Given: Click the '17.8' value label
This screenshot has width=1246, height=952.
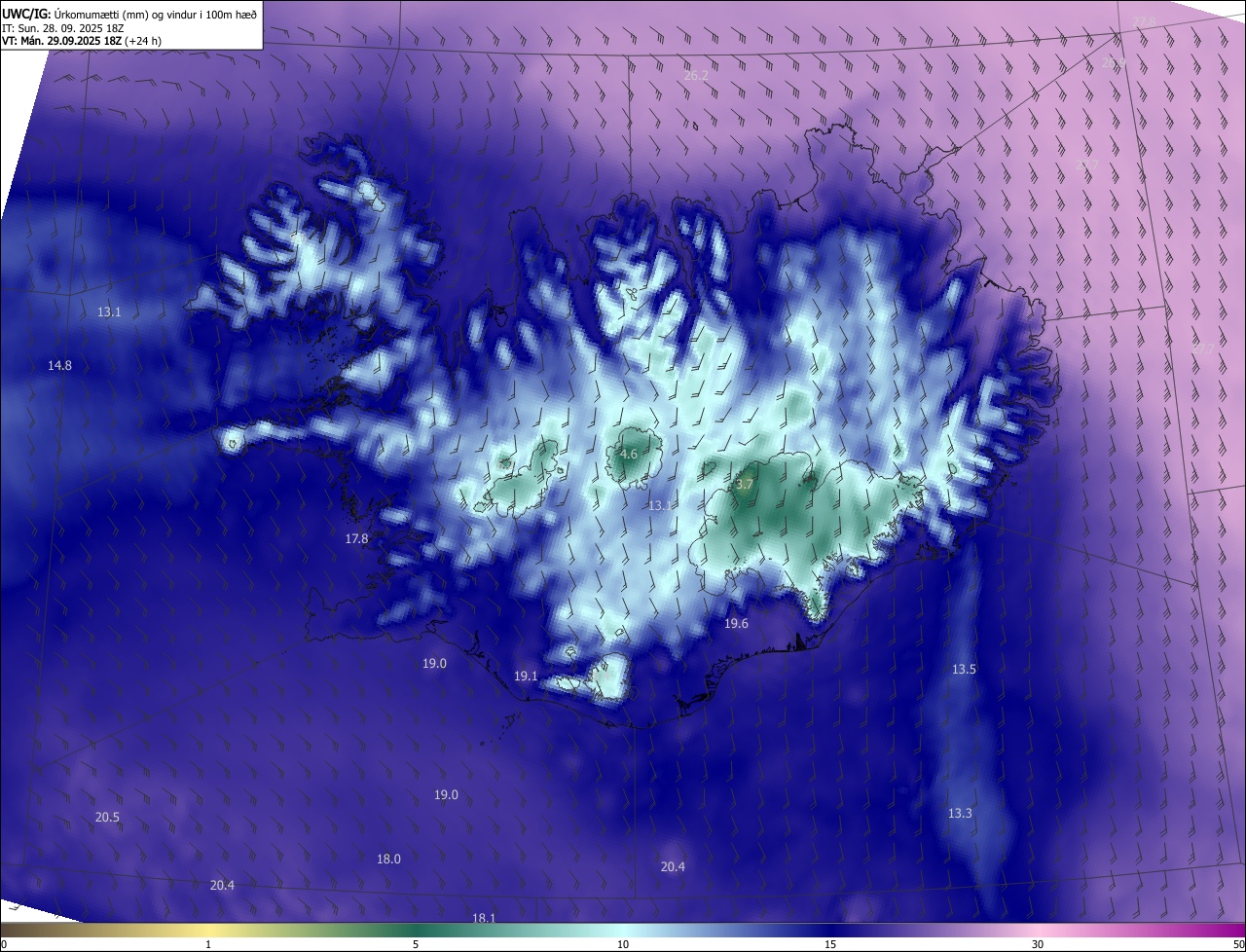Looking at the screenshot, I should (x=357, y=539).
